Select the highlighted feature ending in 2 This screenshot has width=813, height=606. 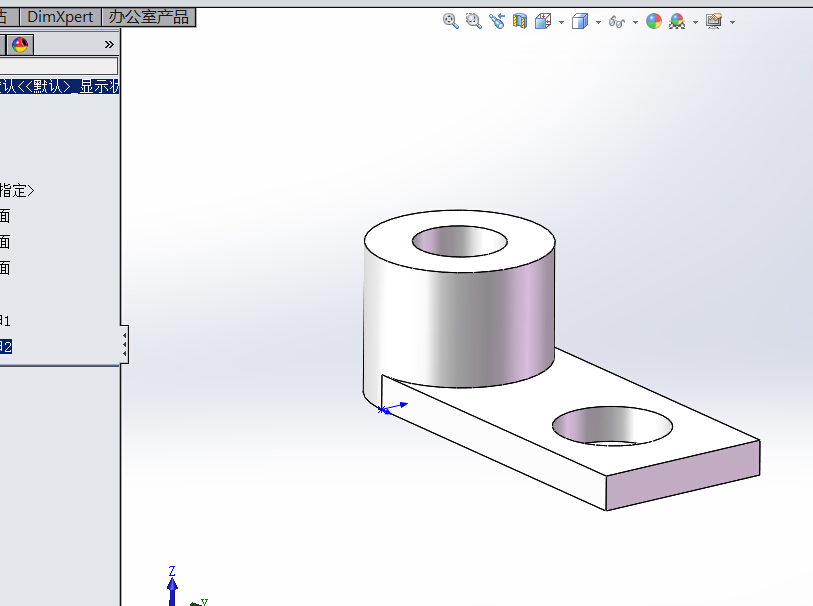pos(6,347)
